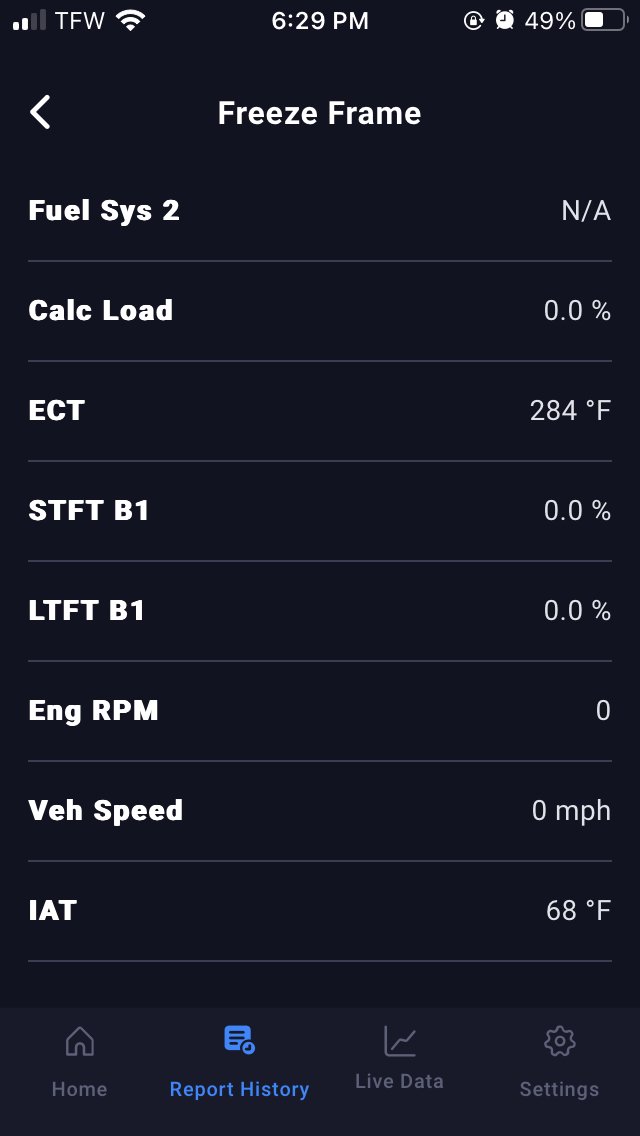
Task: Tap the Wi-Fi status icon
Action: point(130,20)
